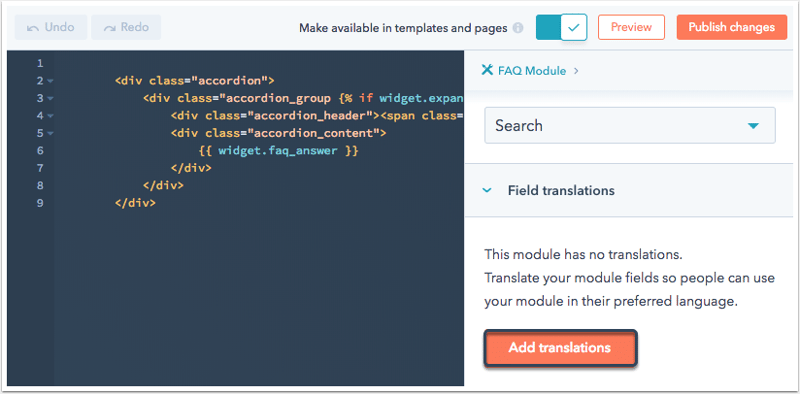Viewport: 800px width, 394px height.
Task: Click the chevron after FAQ Module breadcrumb
Action: tap(576, 71)
